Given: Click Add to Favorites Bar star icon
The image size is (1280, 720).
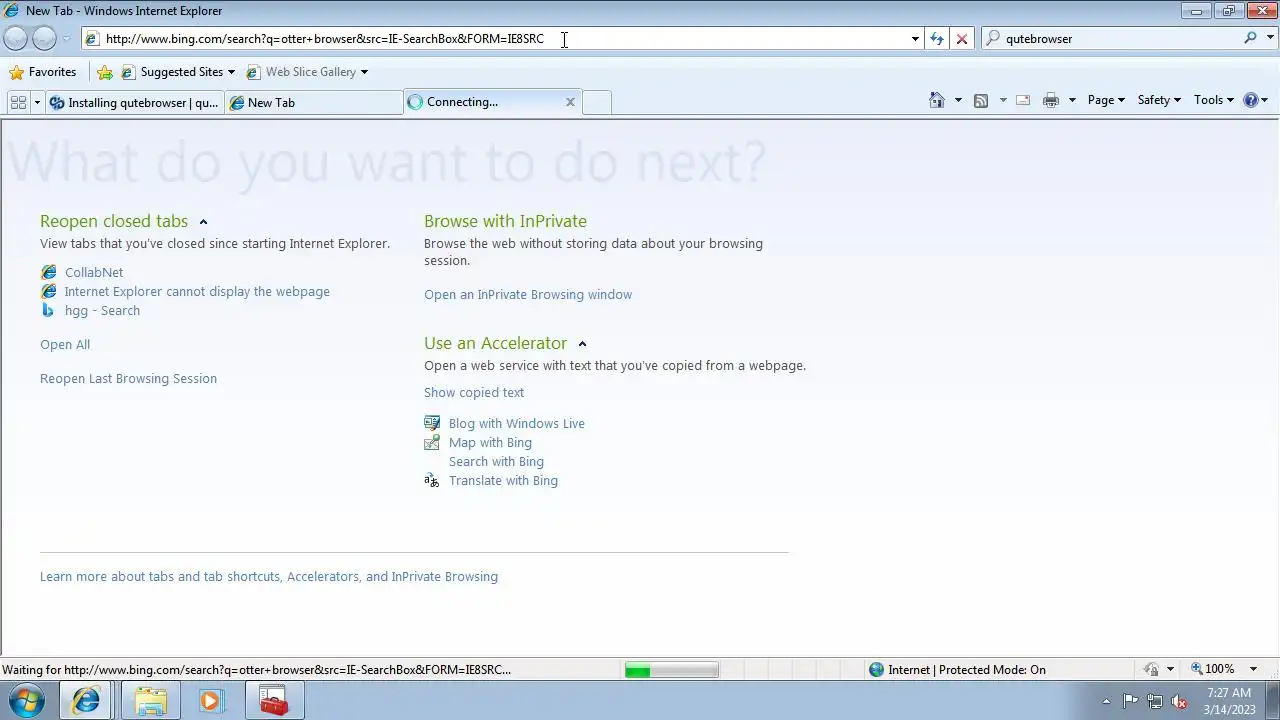Looking at the screenshot, I should point(105,72).
